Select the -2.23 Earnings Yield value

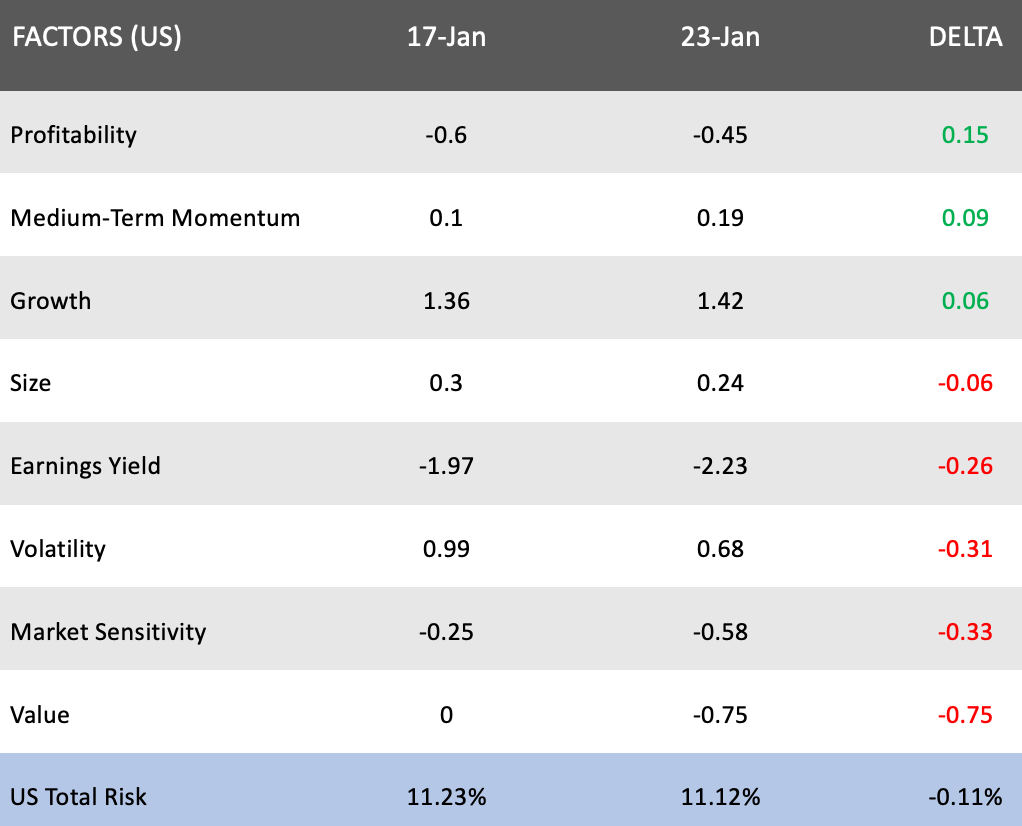click(x=718, y=466)
